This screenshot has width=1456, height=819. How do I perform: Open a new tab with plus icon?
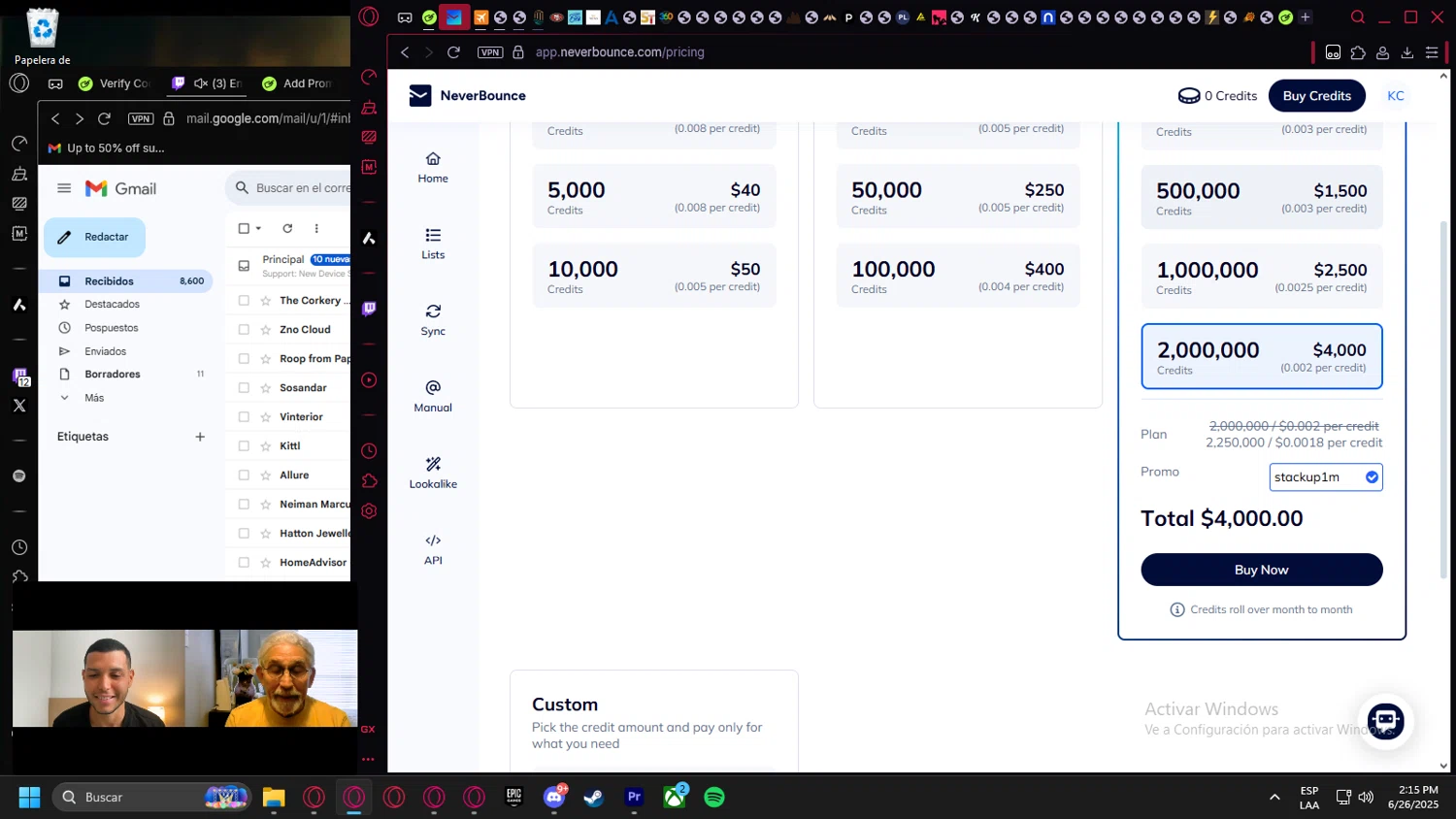click(1306, 16)
